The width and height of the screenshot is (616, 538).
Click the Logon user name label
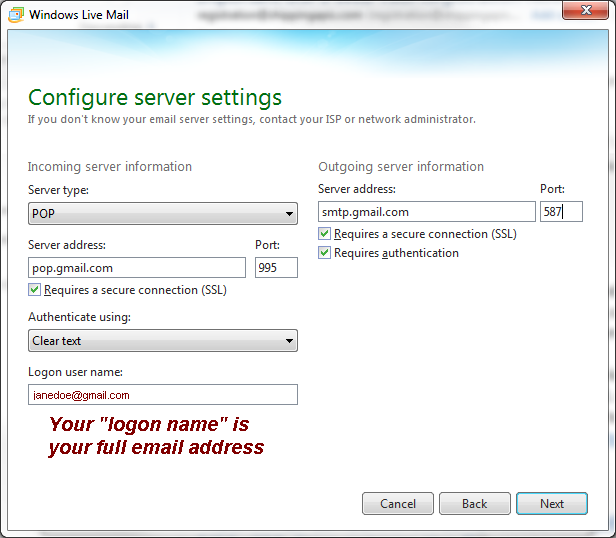[x=75, y=372]
